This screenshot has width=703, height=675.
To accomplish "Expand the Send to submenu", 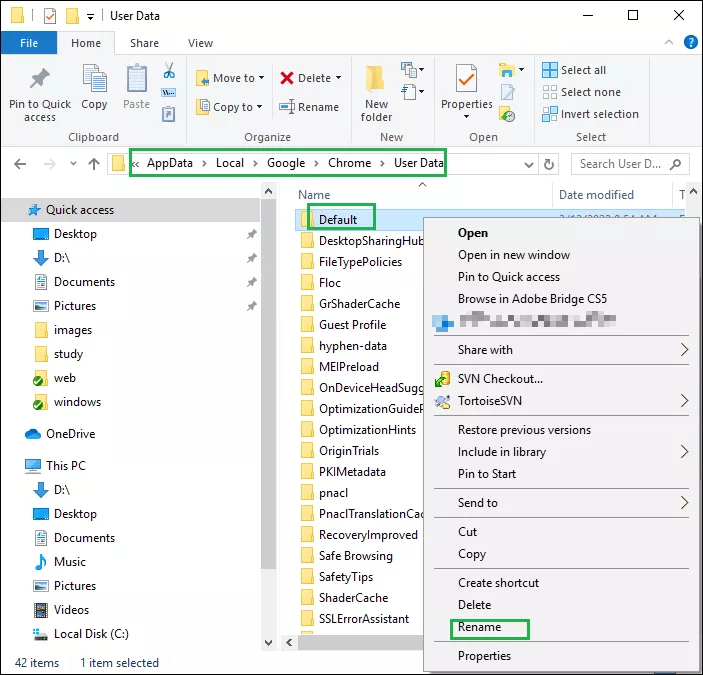I will coord(684,503).
